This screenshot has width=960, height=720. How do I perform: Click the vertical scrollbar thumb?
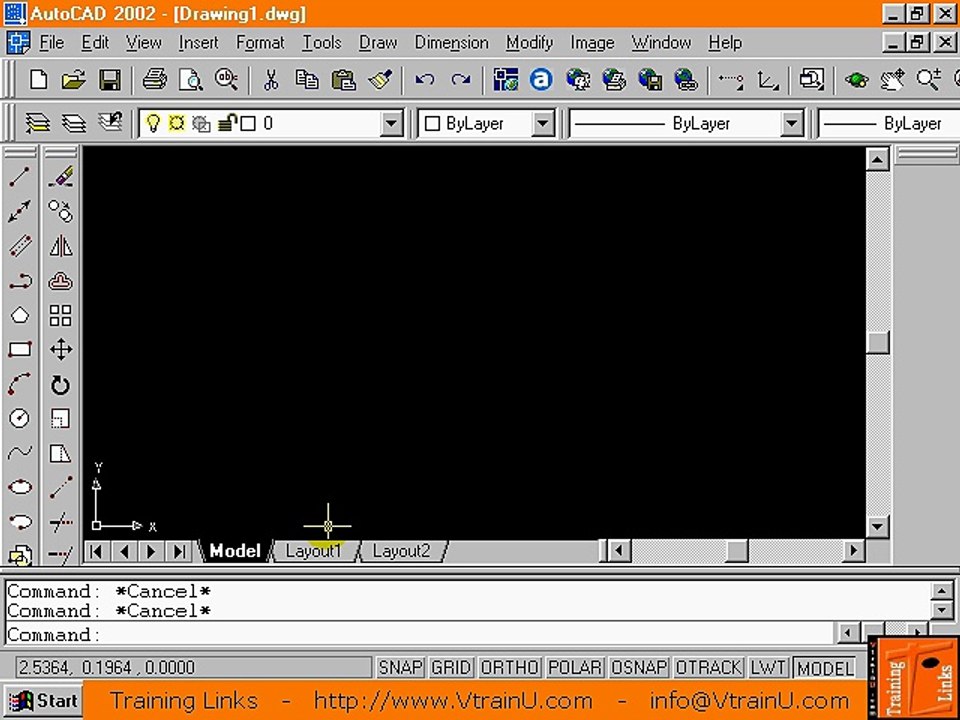point(877,343)
